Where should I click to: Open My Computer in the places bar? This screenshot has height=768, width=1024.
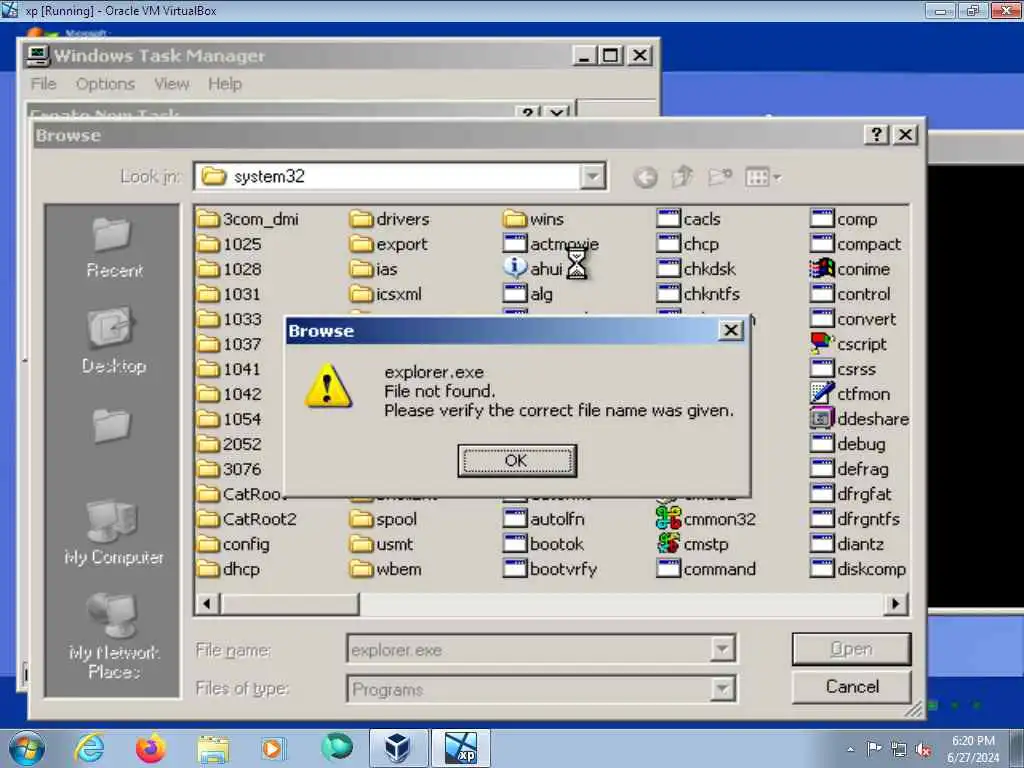click(x=114, y=532)
